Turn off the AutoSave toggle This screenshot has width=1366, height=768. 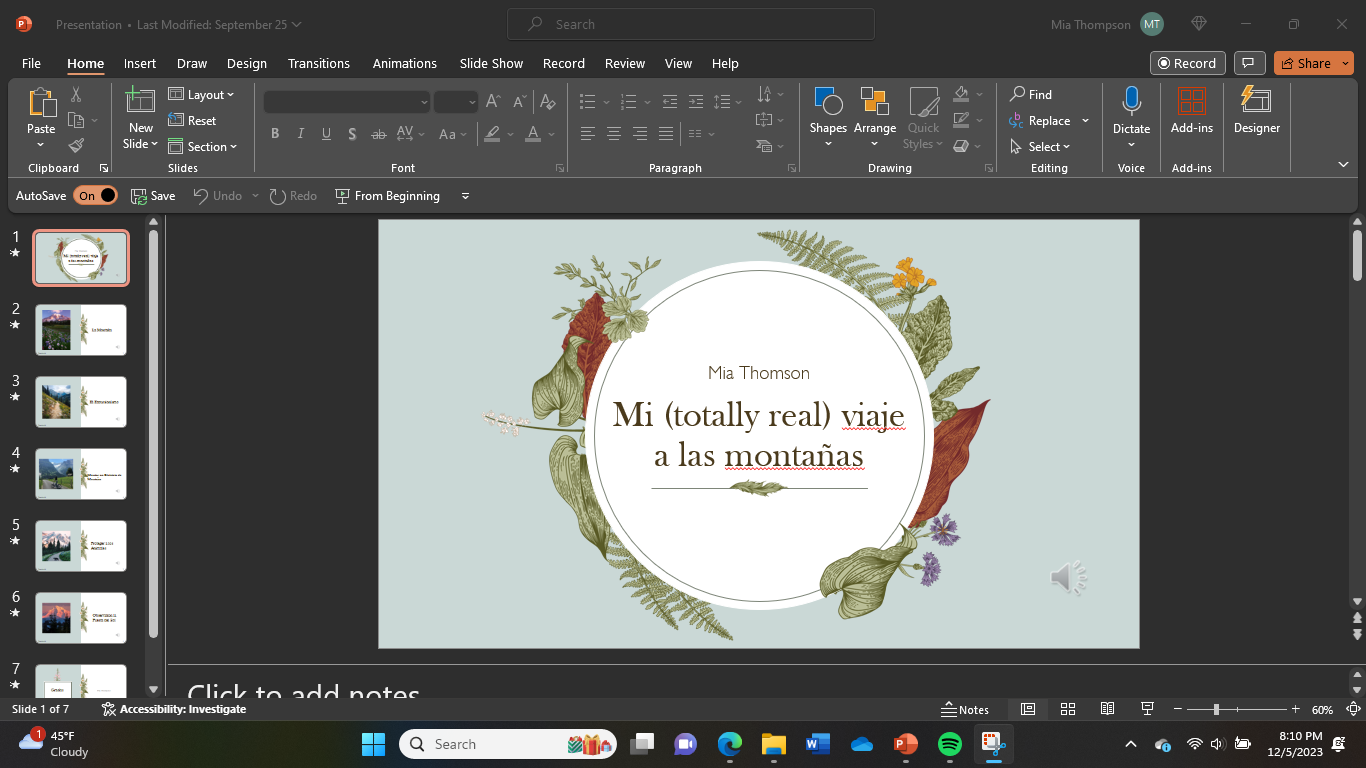[x=96, y=196]
